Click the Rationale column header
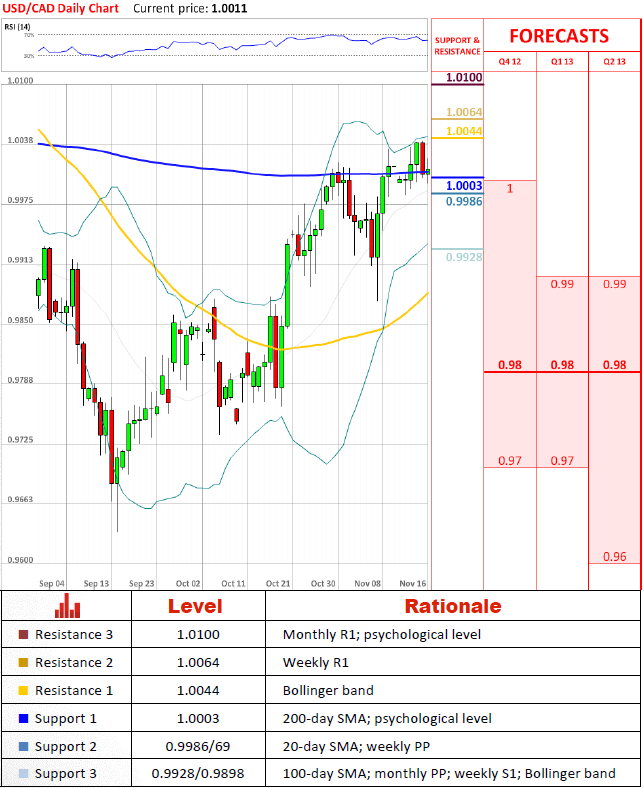Viewport: 644px width, 788px height. 452,606
